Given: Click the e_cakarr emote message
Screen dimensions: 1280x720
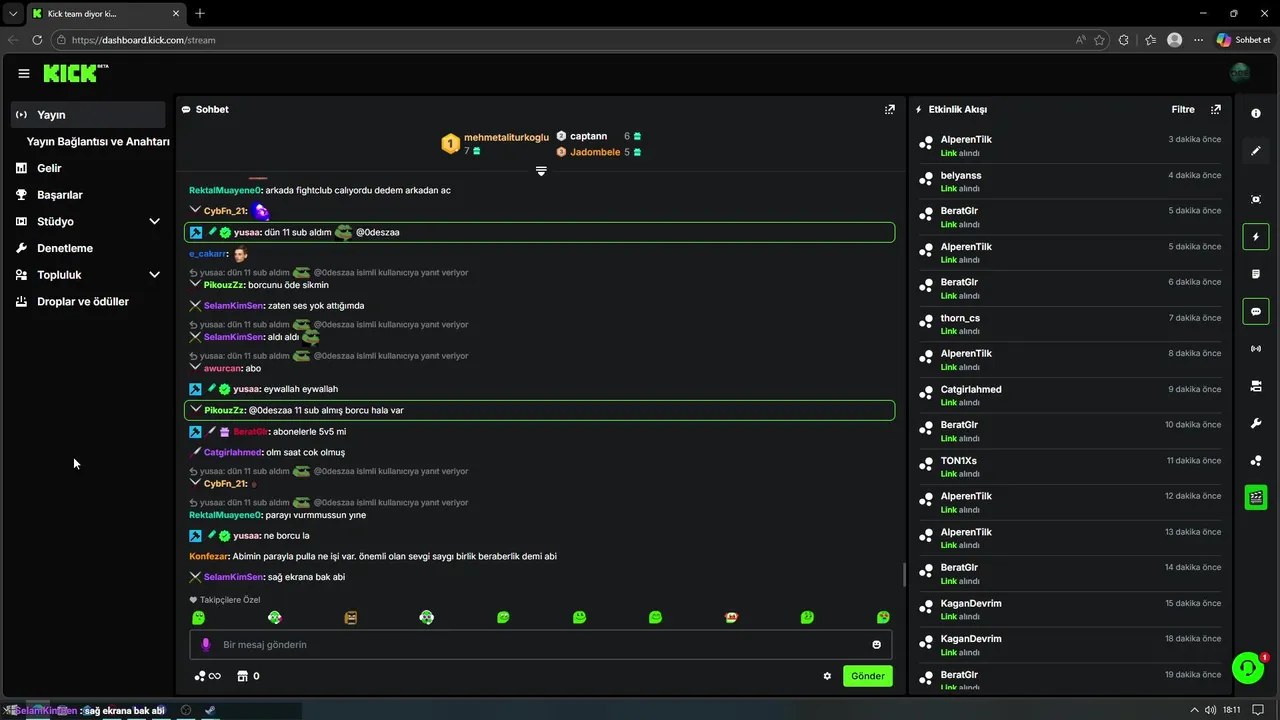Looking at the screenshot, I should tap(240, 253).
